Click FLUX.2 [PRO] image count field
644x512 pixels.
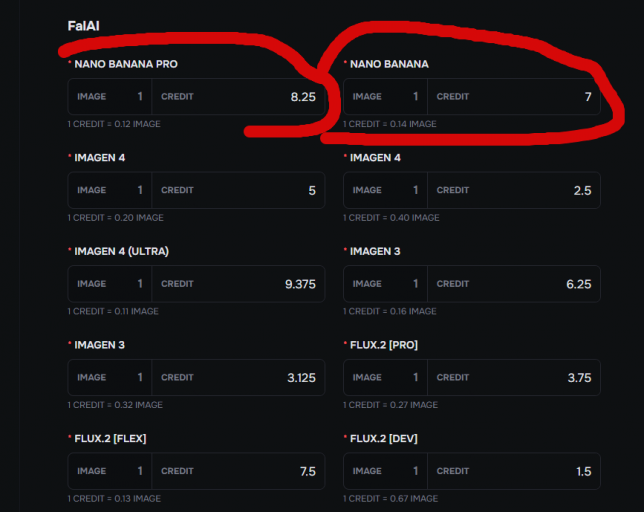point(385,377)
